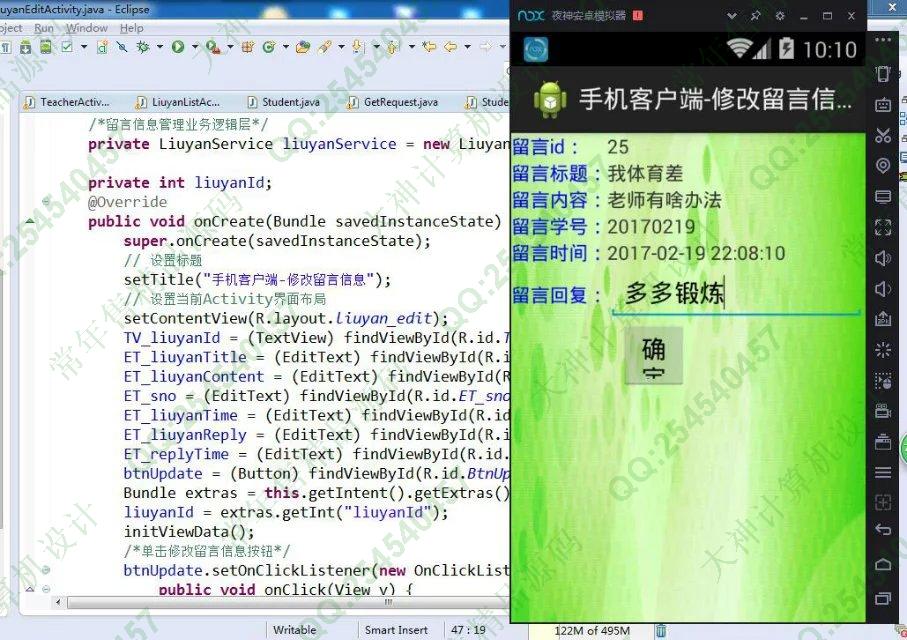Screen dimensions: 907x640
Task: Click the Nox video recorder icon
Action: point(883,411)
